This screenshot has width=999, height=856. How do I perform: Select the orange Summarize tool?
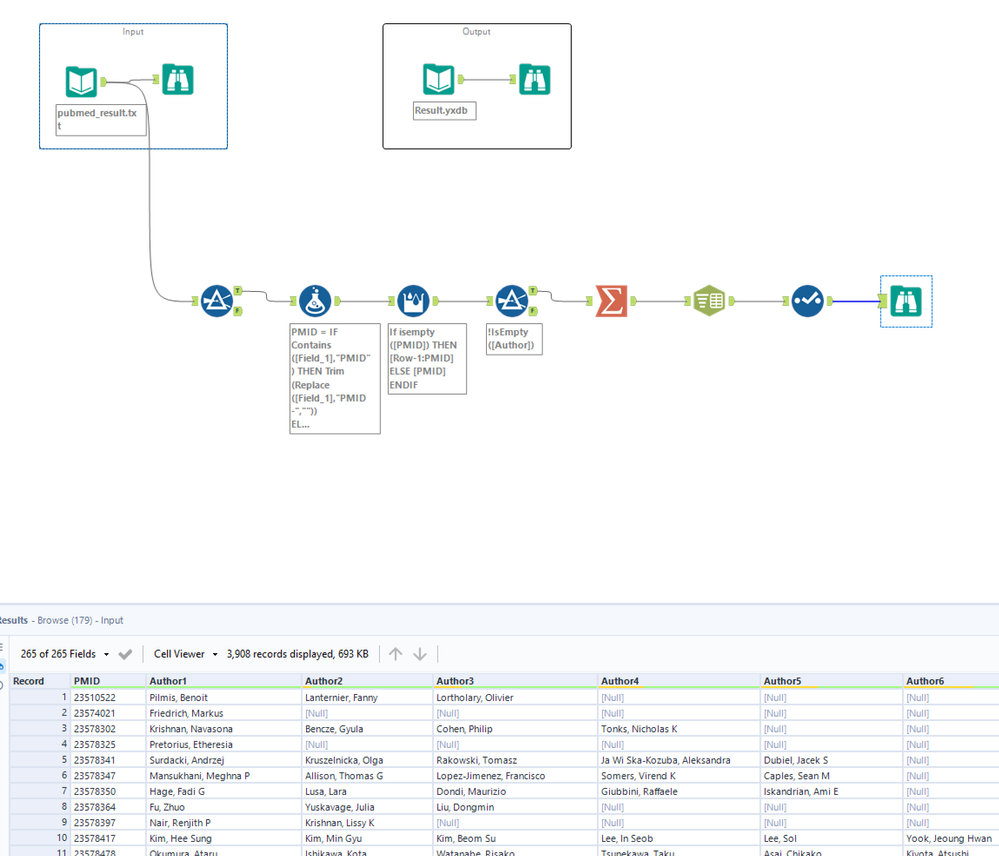point(611,301)
